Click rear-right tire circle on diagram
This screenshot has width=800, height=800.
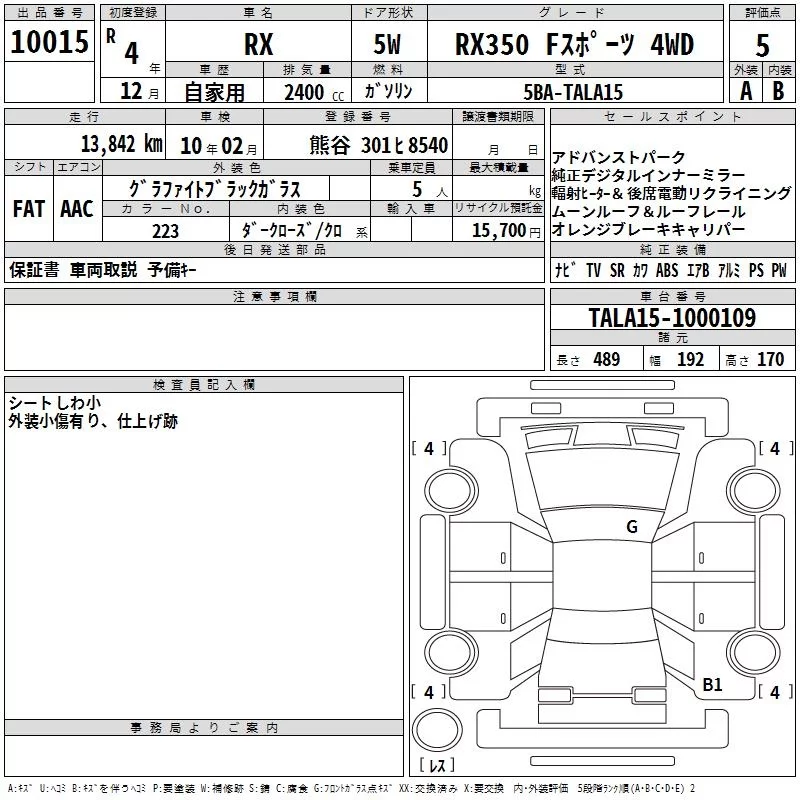[x=752, y=652]
